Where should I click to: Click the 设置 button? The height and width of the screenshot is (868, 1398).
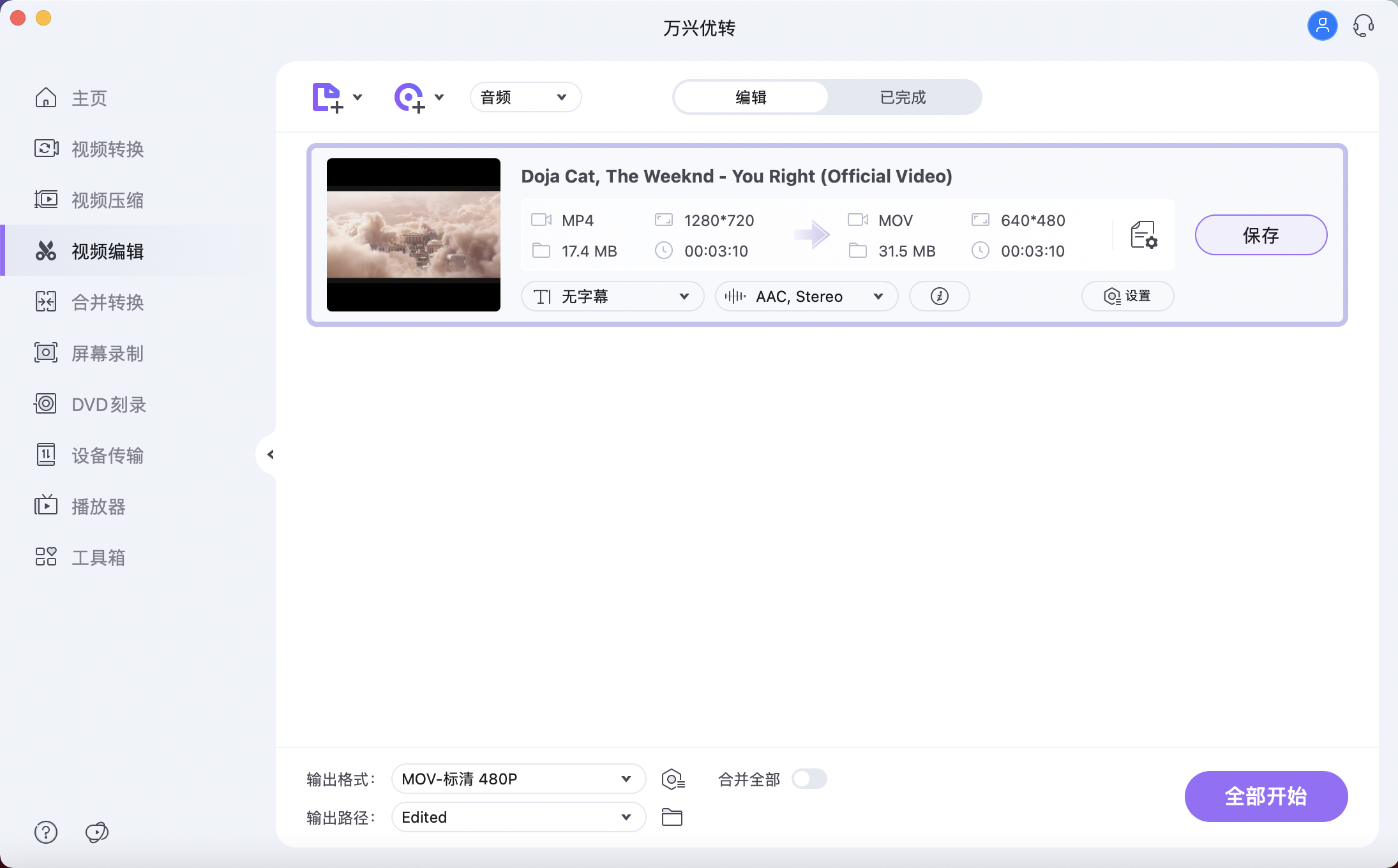click(x=1127, y=296)
